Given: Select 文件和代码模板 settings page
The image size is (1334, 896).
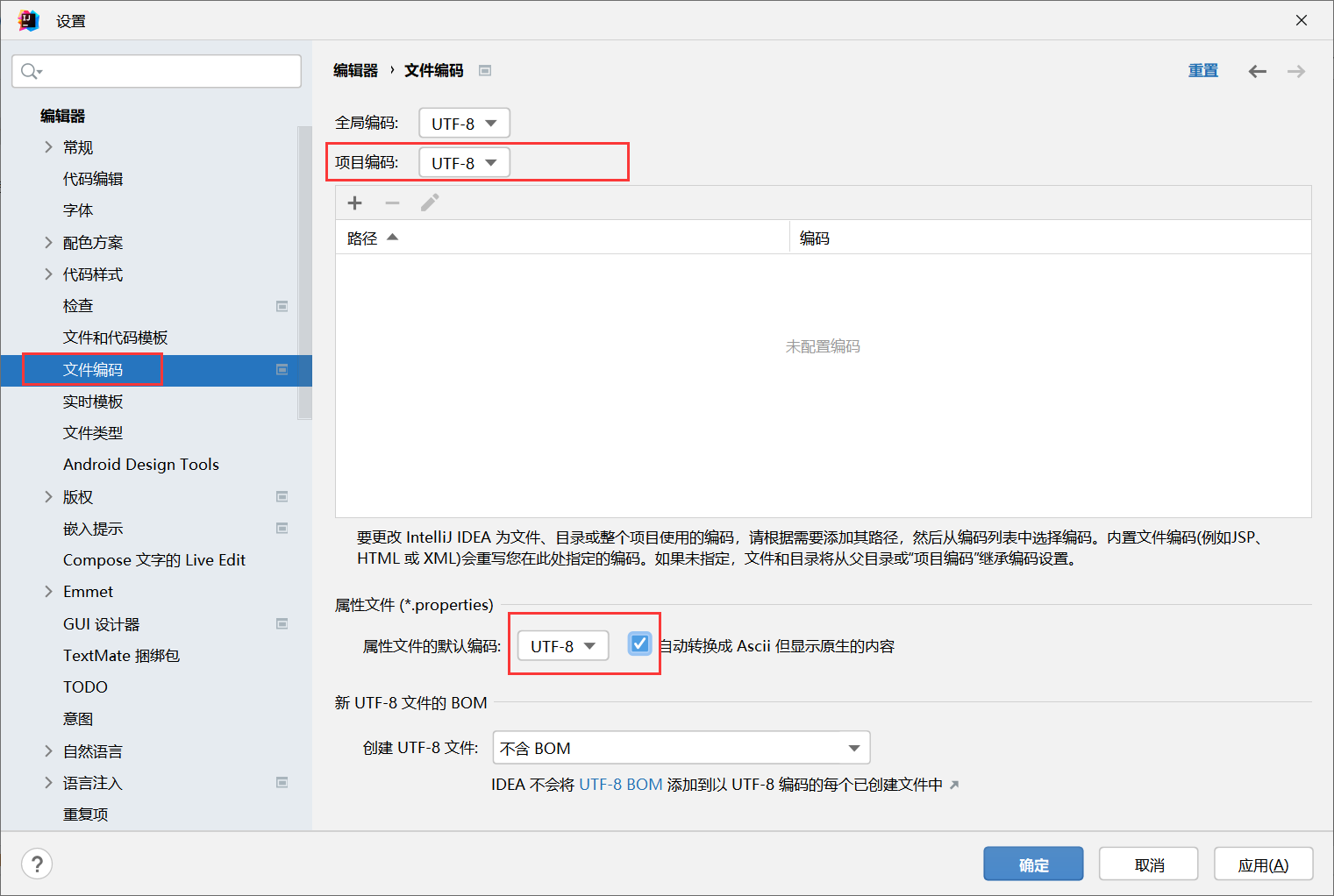Looking at the screenshot, I should [116, 338].
